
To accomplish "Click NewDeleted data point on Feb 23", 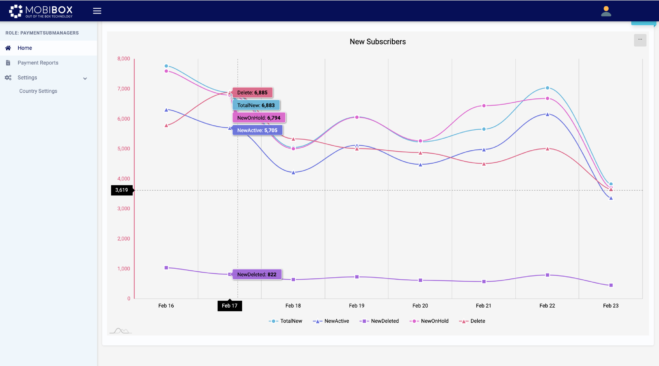I will click(611, 285).
